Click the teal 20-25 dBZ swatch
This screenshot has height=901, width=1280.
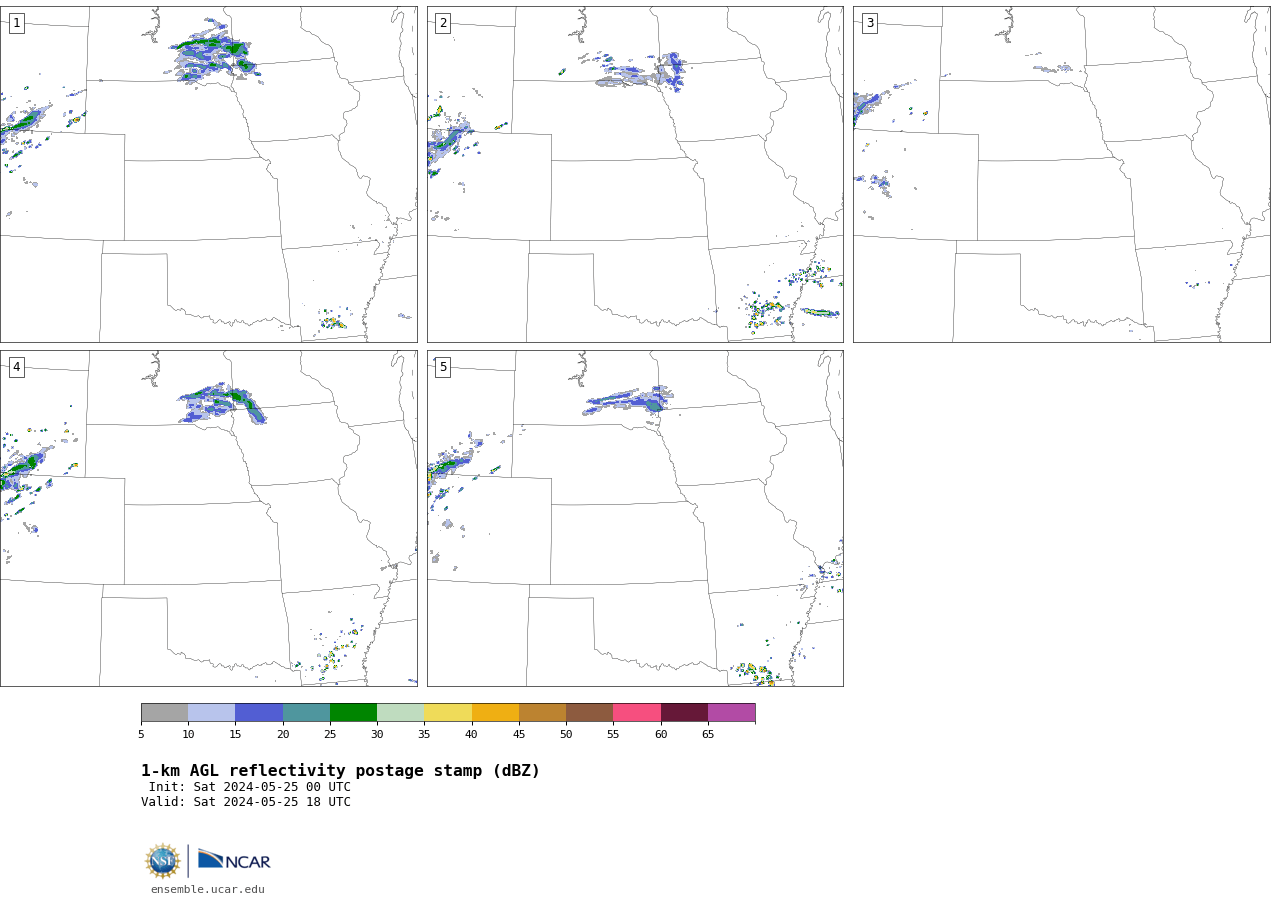306,712
